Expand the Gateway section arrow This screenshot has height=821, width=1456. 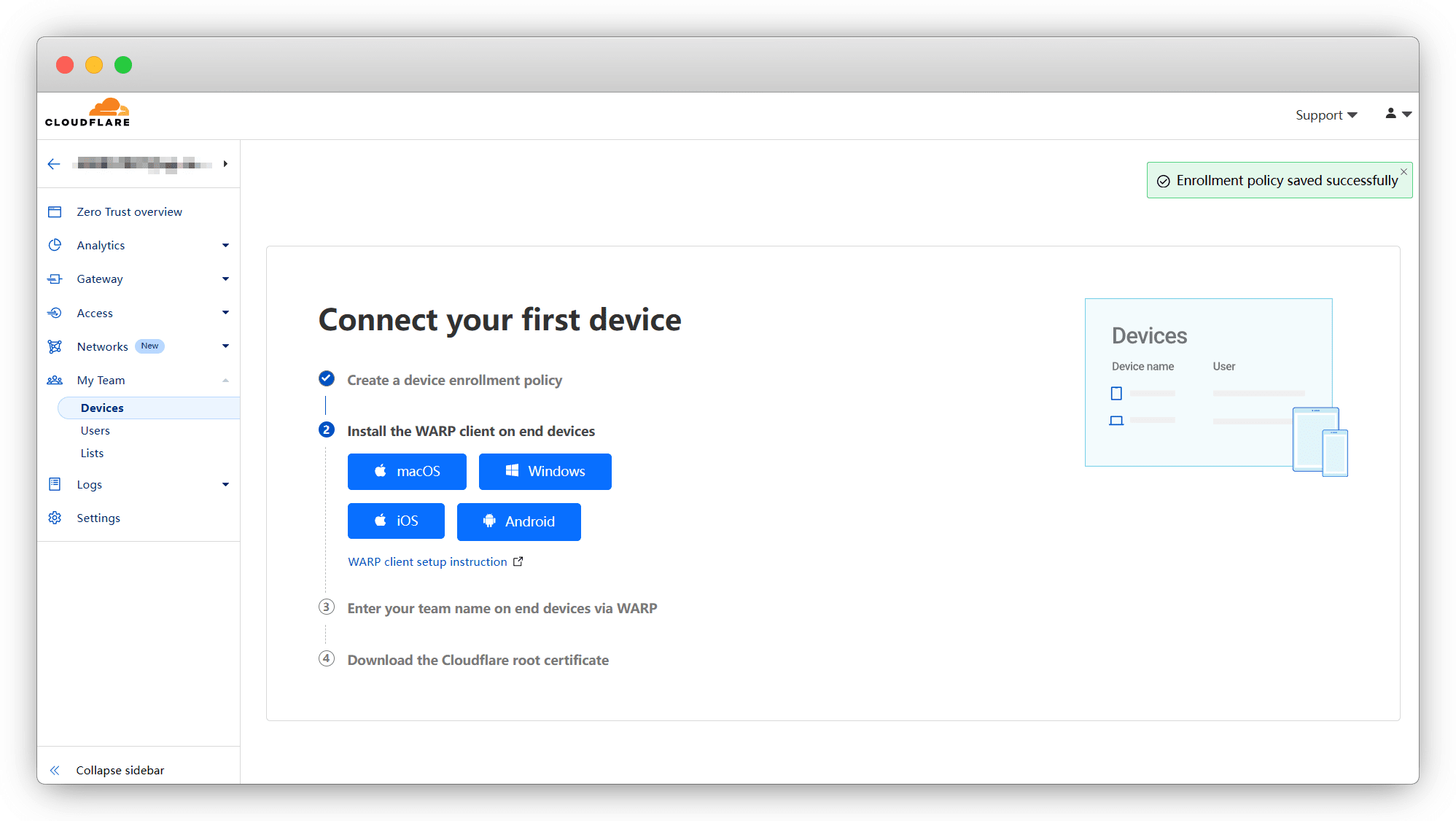225,279
